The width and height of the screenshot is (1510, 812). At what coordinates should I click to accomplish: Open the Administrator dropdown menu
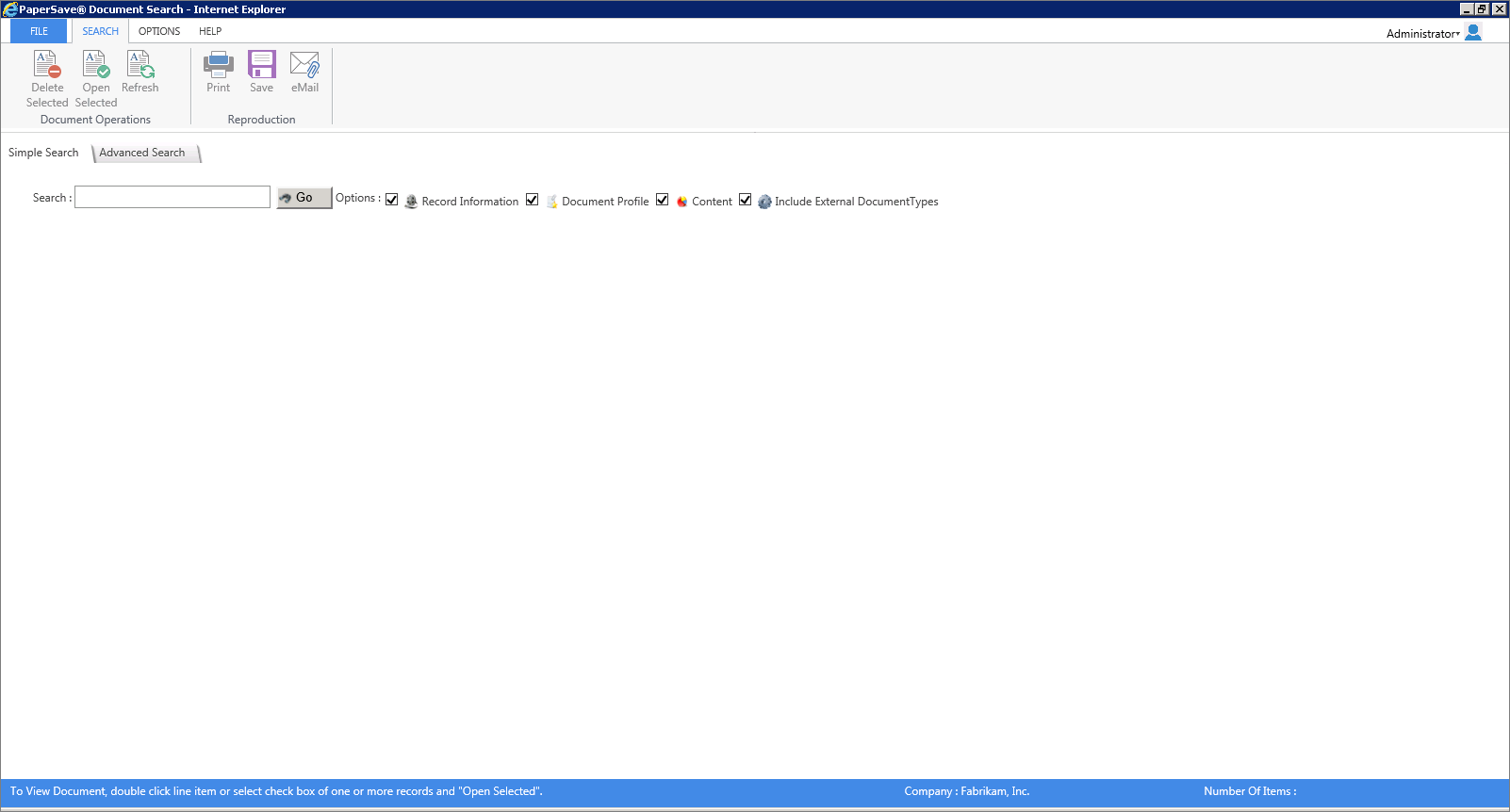(1422, 34)
